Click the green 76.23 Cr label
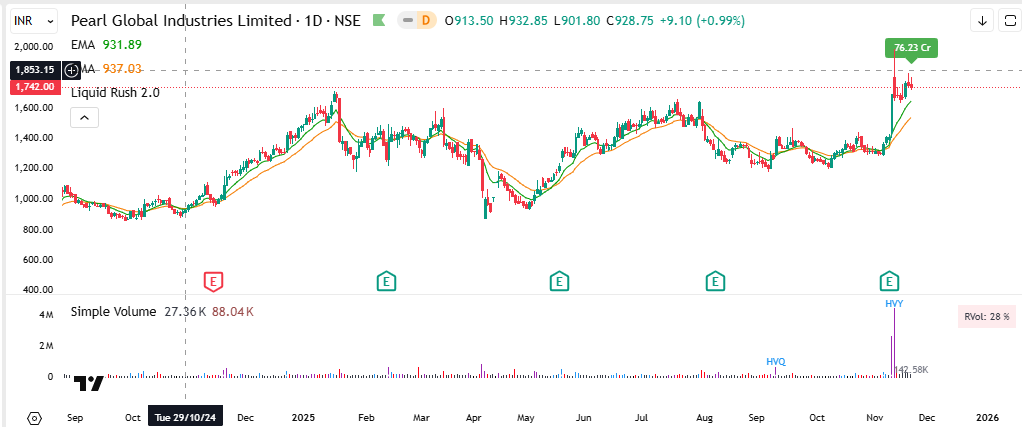Image resolution: width=1022 pixels, height=427 pixels. point(911,48)
